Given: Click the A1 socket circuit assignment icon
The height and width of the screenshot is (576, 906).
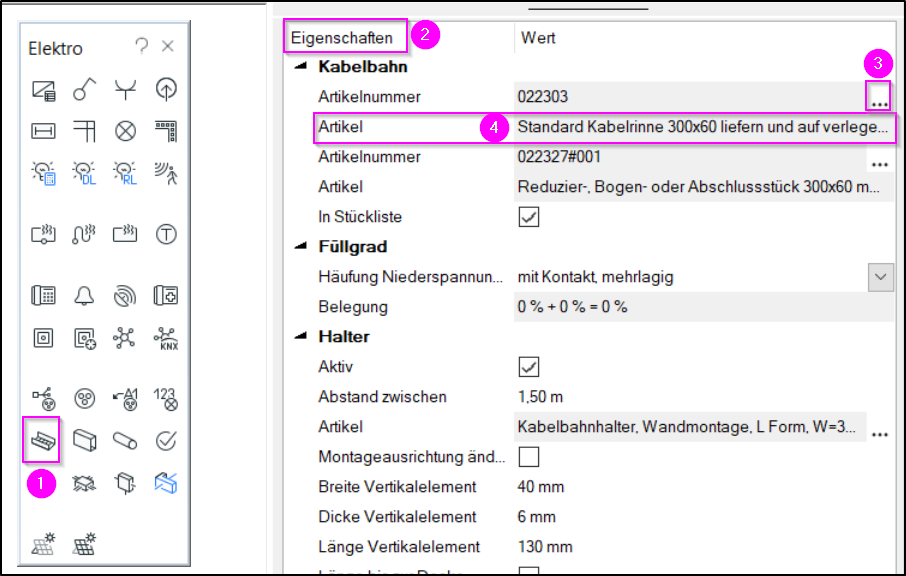Looking at the screenshot, I should (x=125, y=399).
